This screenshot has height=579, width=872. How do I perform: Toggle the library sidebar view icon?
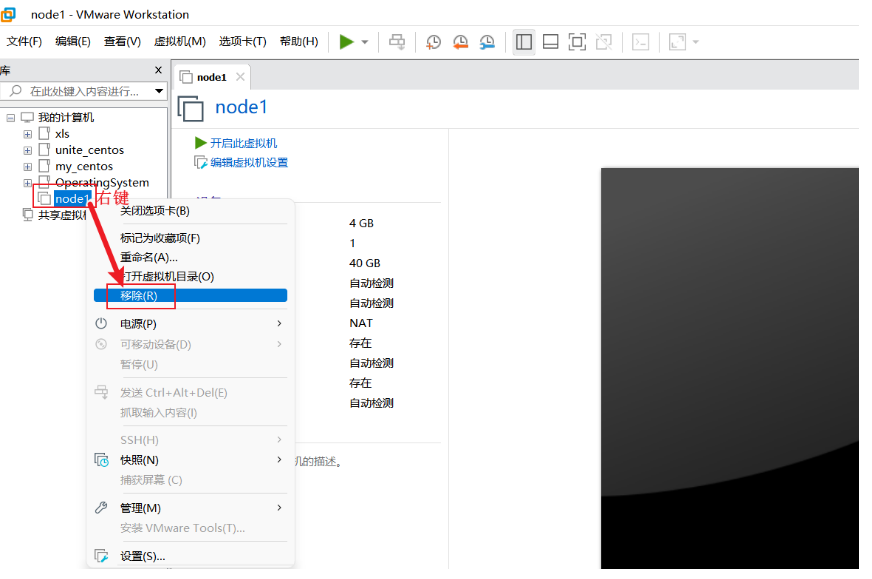pyautogui.click(x=524, y=42)
